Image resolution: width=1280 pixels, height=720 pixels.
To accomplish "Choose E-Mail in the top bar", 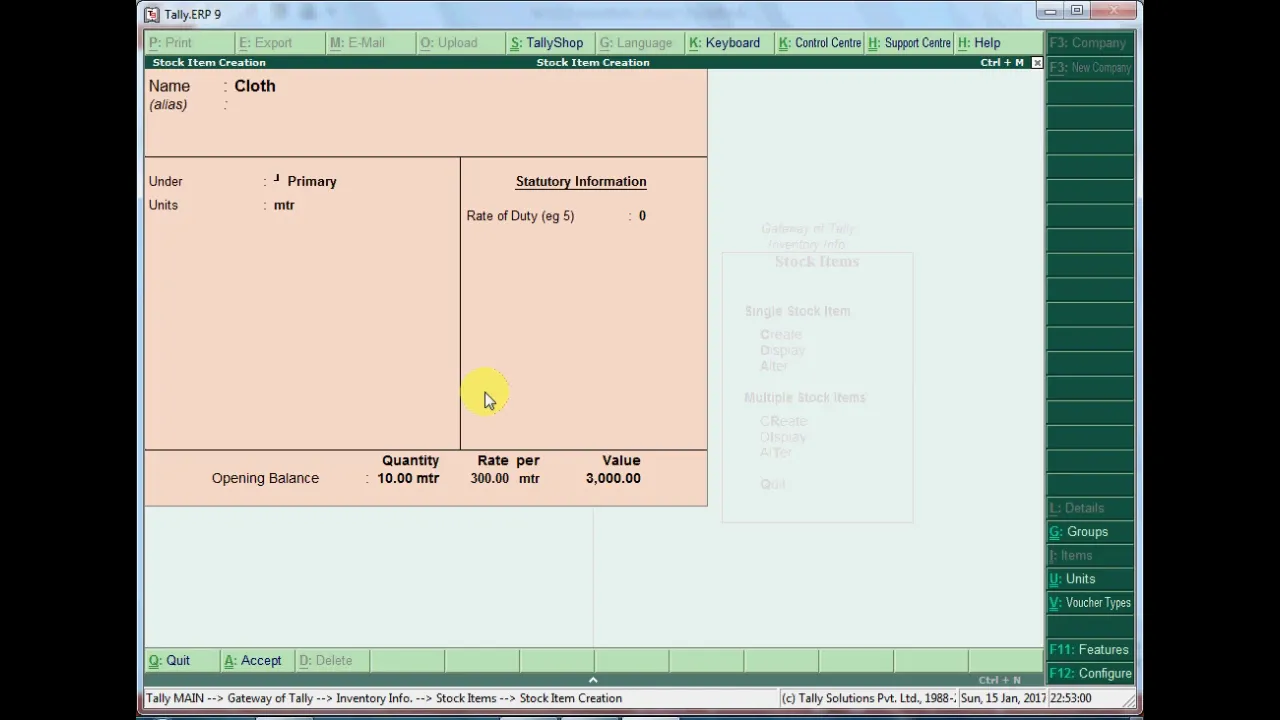I will pos(370,43).
